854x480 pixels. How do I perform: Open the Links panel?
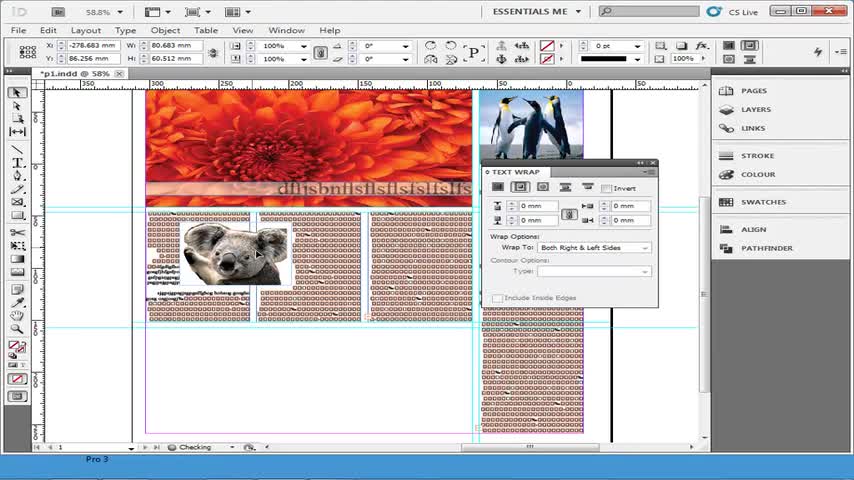[753, 128]
